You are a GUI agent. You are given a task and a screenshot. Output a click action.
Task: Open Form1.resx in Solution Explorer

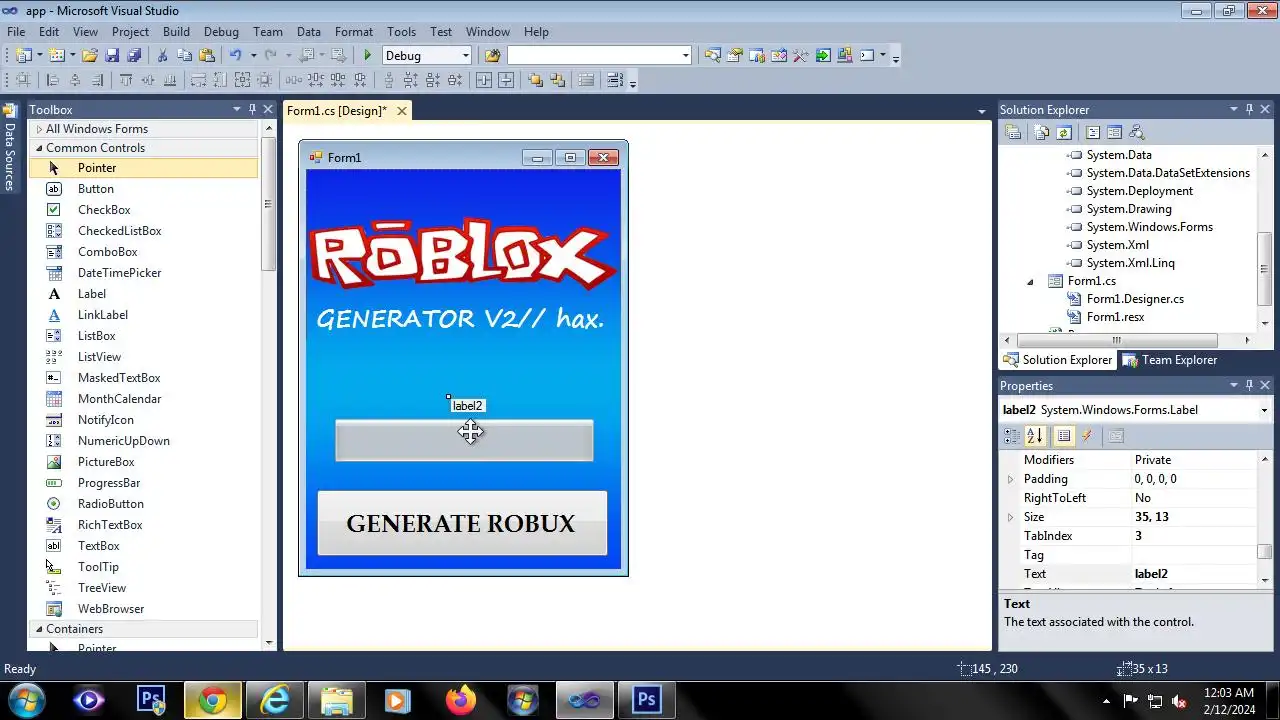(1115, 317)
